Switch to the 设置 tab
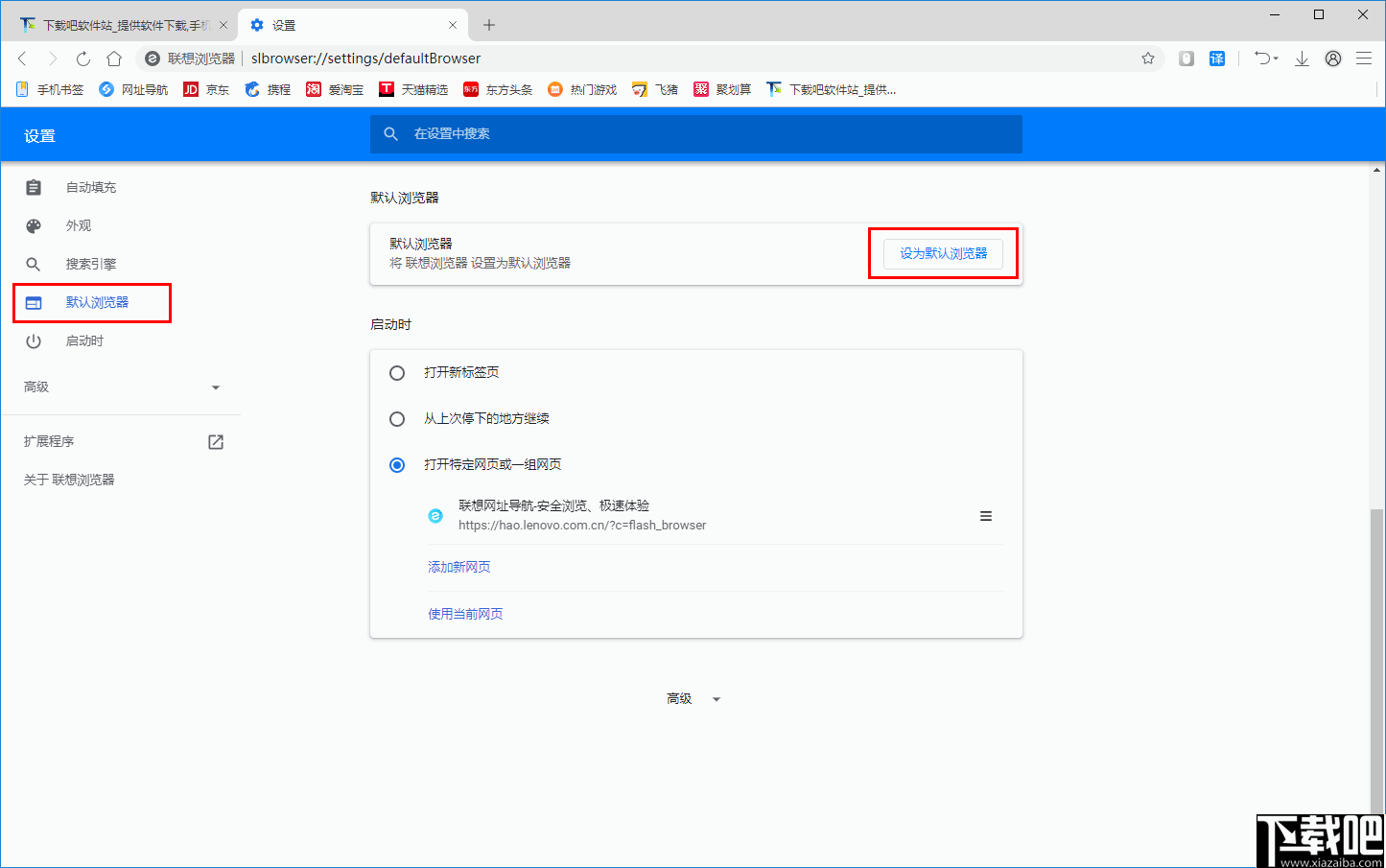Viewport: 1386px width, 868px height. (283, 24)
